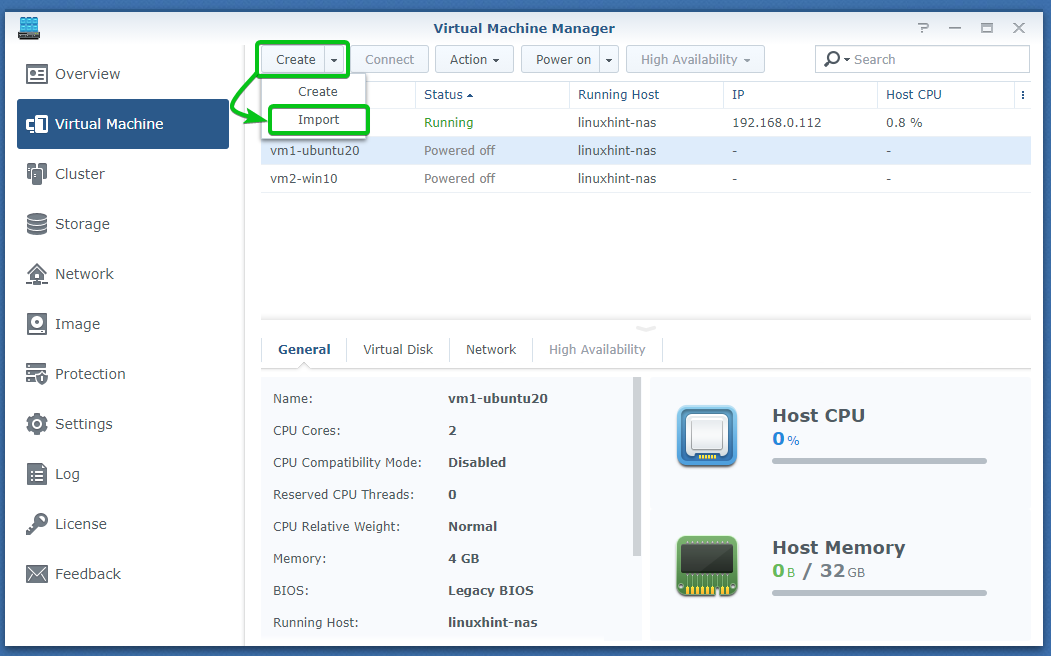Open the Settings gear icon
The height and width of the screenshot is (656, 1051).
point(37,424)
